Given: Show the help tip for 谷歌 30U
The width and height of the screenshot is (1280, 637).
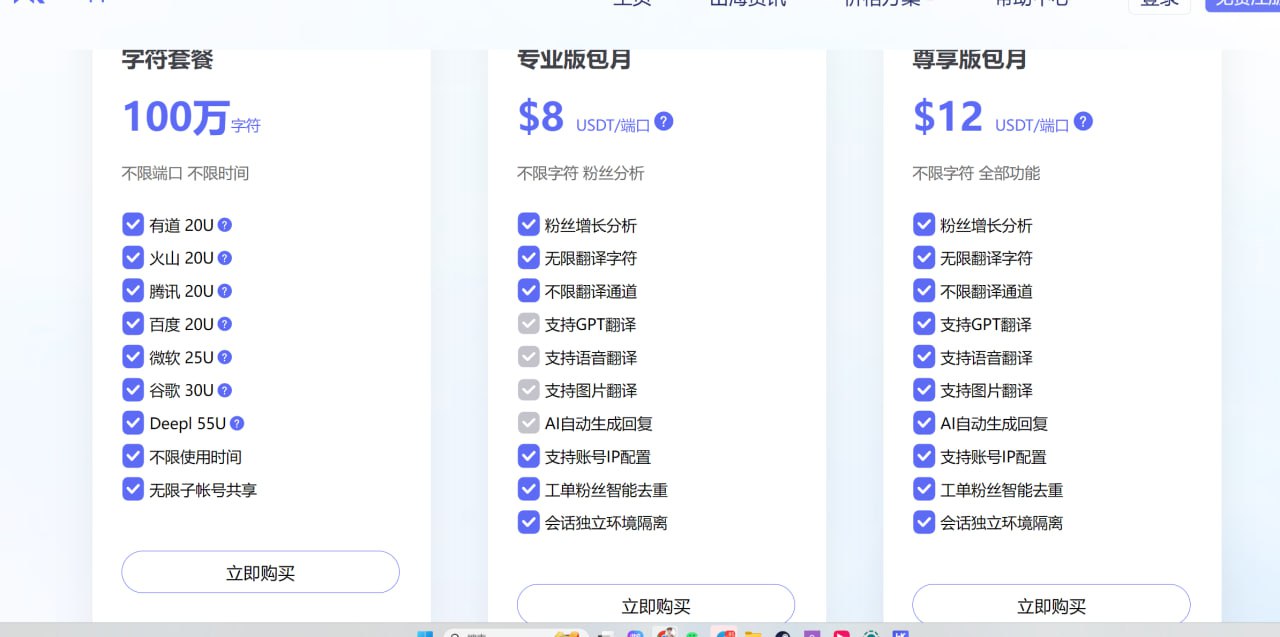Looking at the screenshot, I should 225,390.
